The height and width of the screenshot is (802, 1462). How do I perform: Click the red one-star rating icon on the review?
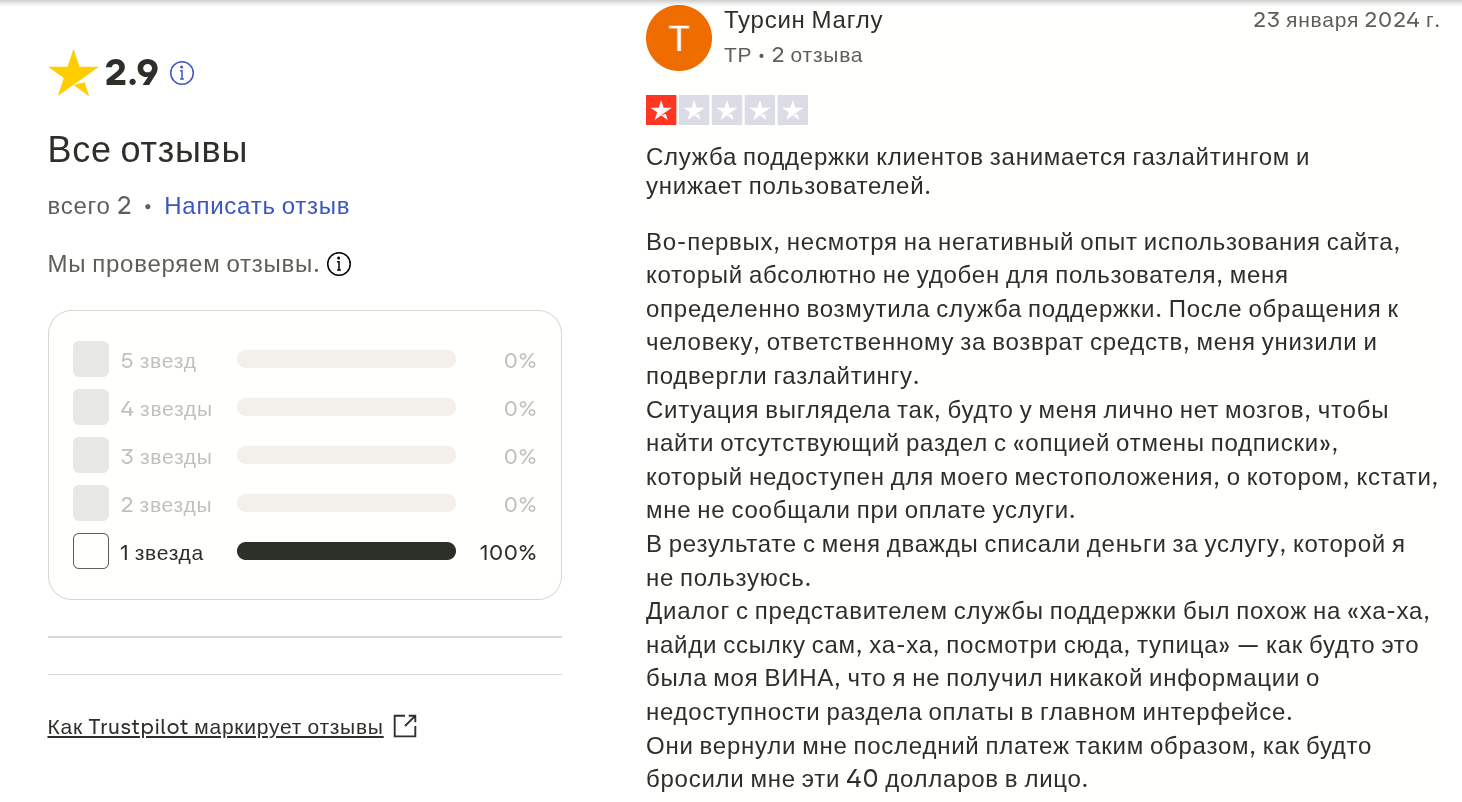point(659,110)
